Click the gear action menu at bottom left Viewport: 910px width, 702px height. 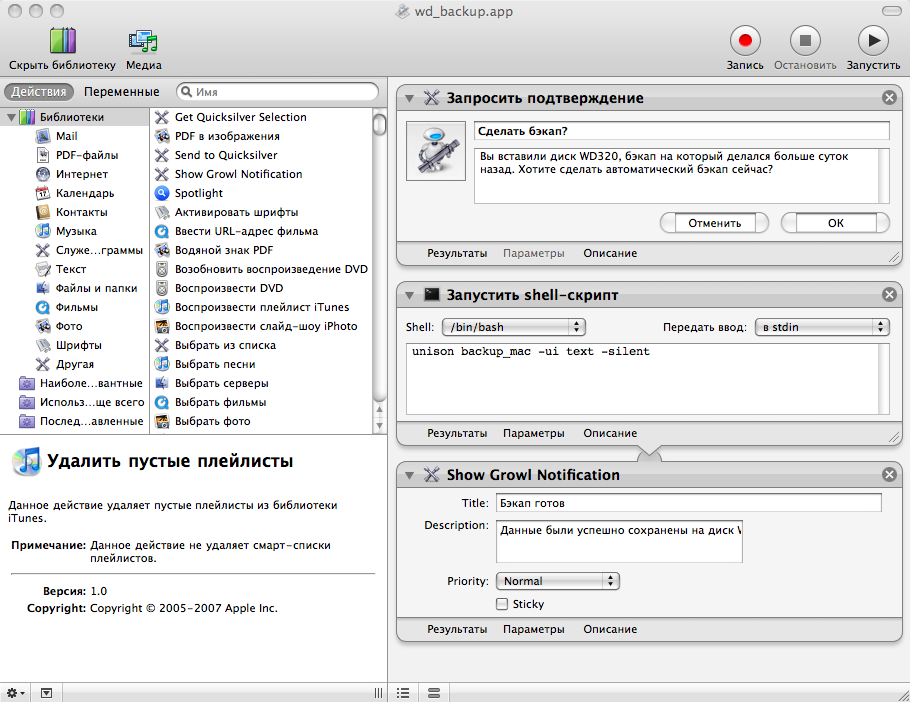point(17,692)
